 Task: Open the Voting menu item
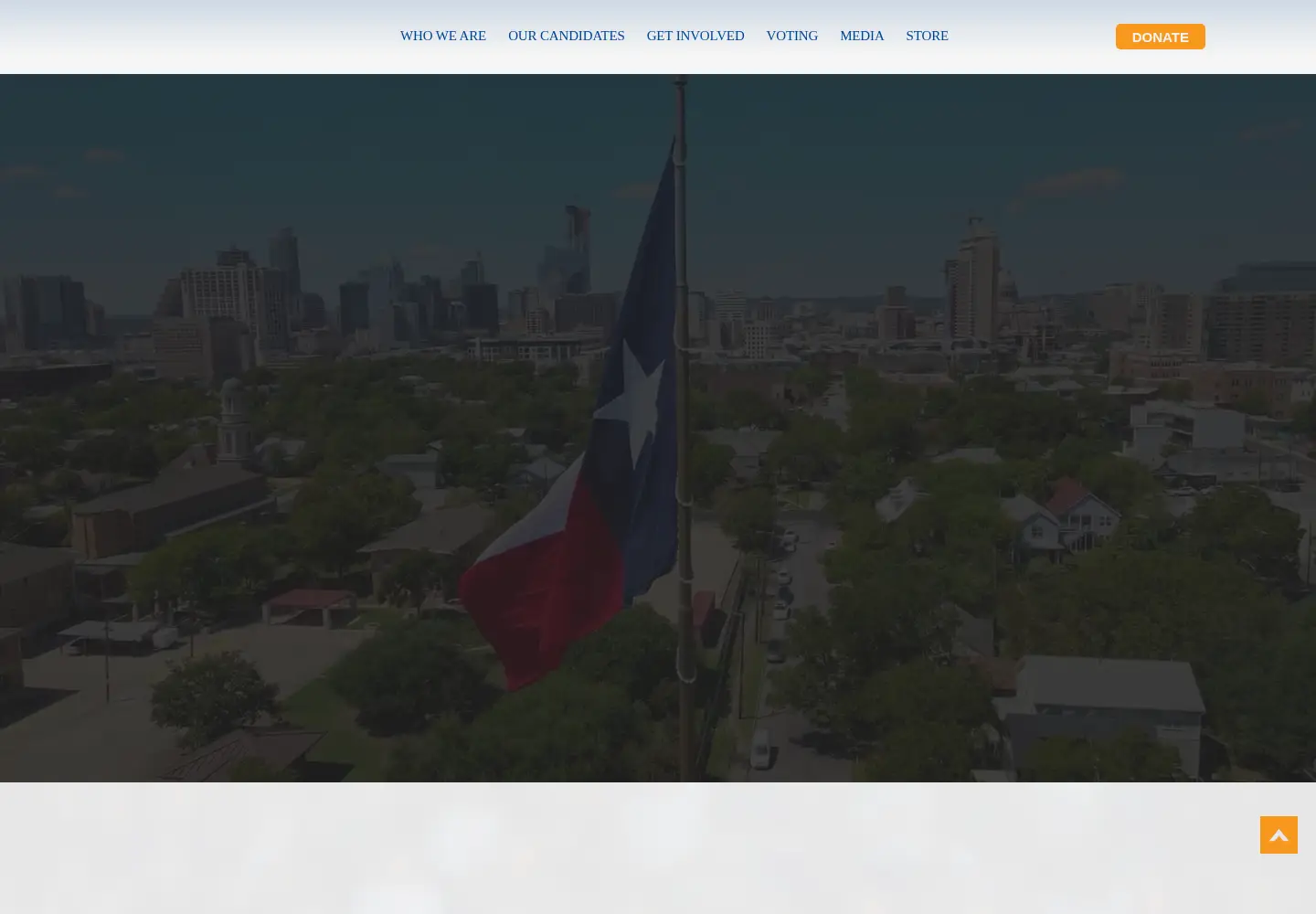[x=791, y=36]
